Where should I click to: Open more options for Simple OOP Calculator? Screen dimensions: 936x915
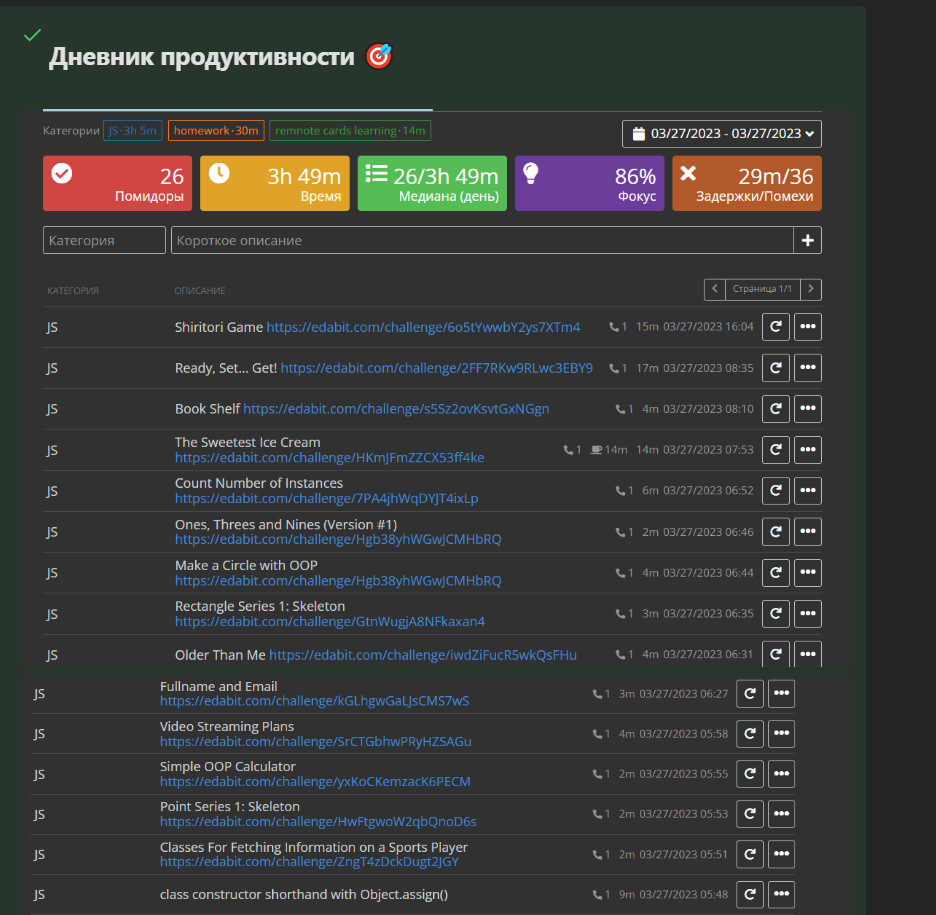coord(781,774)
